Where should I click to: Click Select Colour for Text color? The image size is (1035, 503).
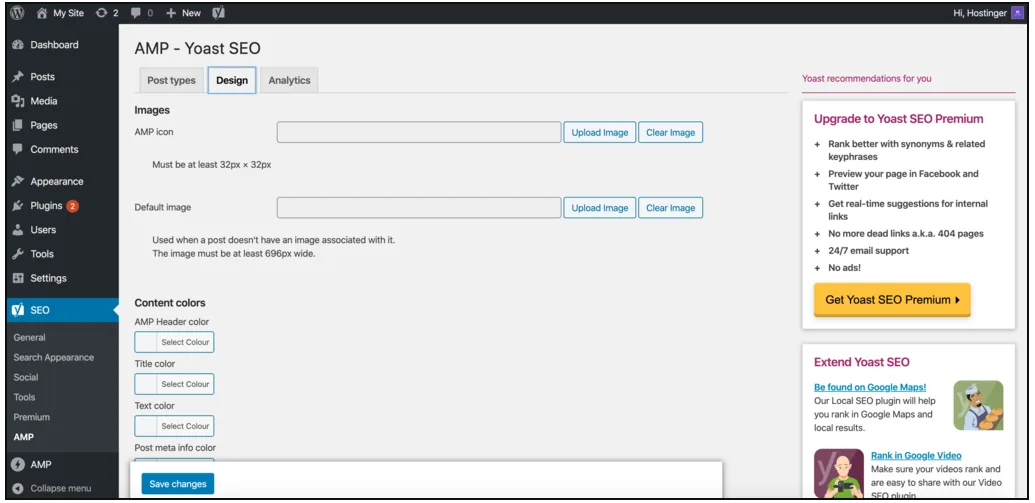tap(185, 426)
